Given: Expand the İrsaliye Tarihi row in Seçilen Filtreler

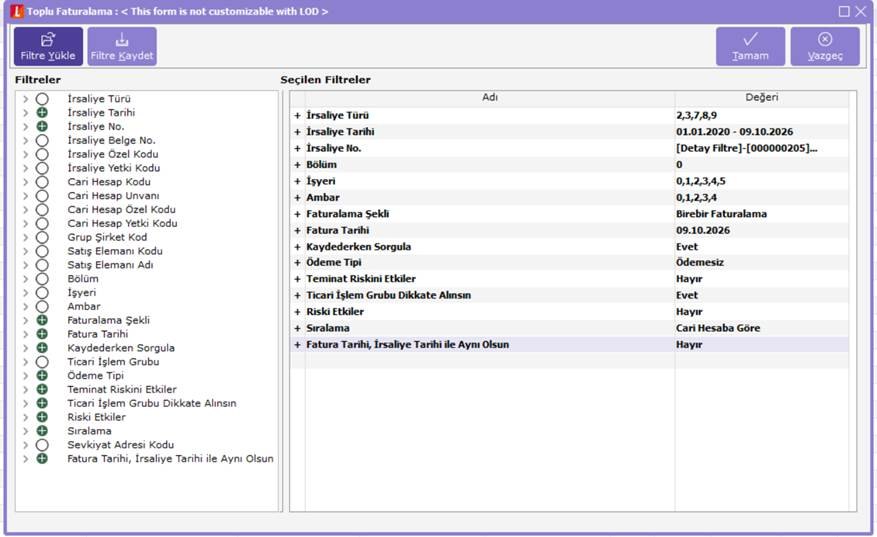Looking at the screenshot, I should 298,132.
